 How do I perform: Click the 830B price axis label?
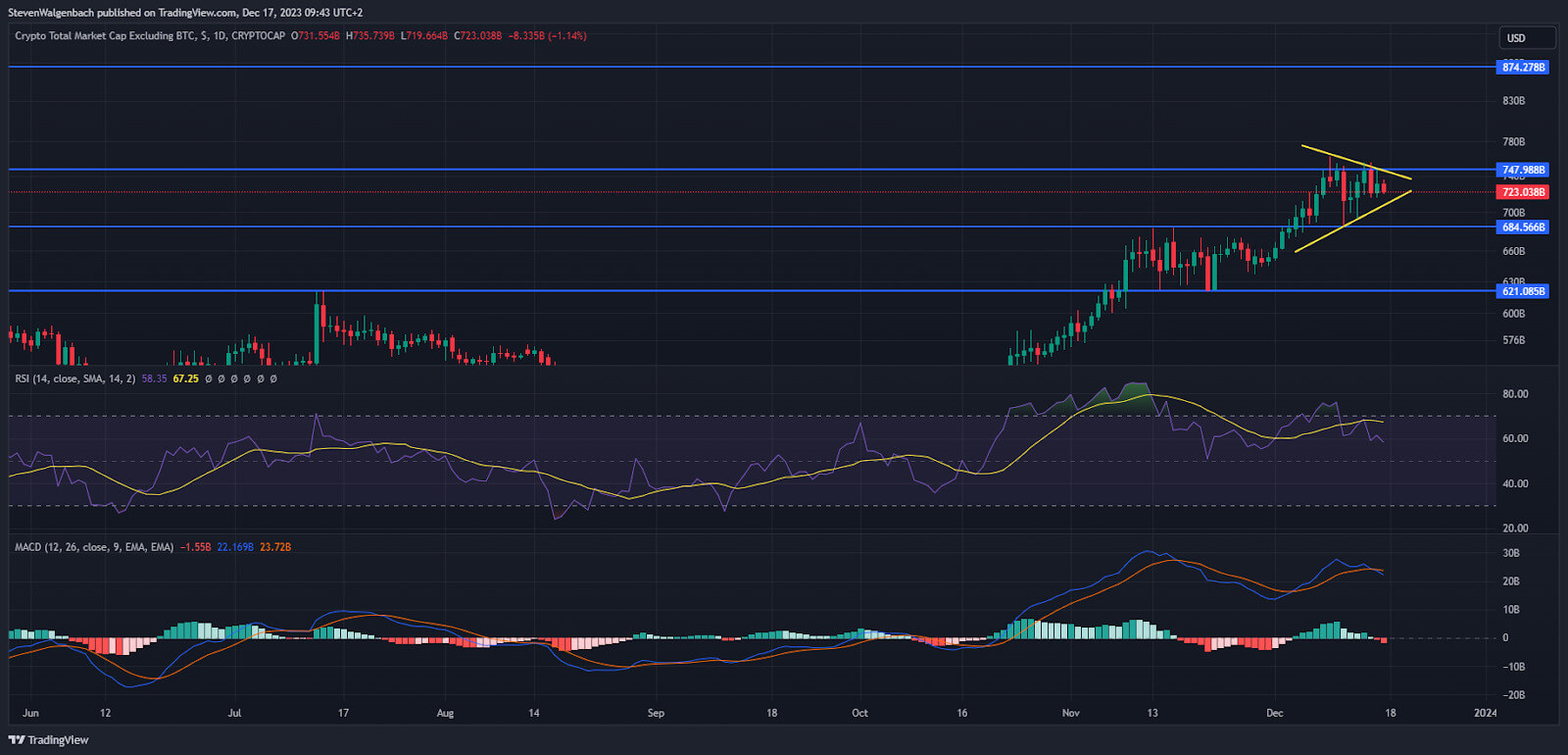1513,101
